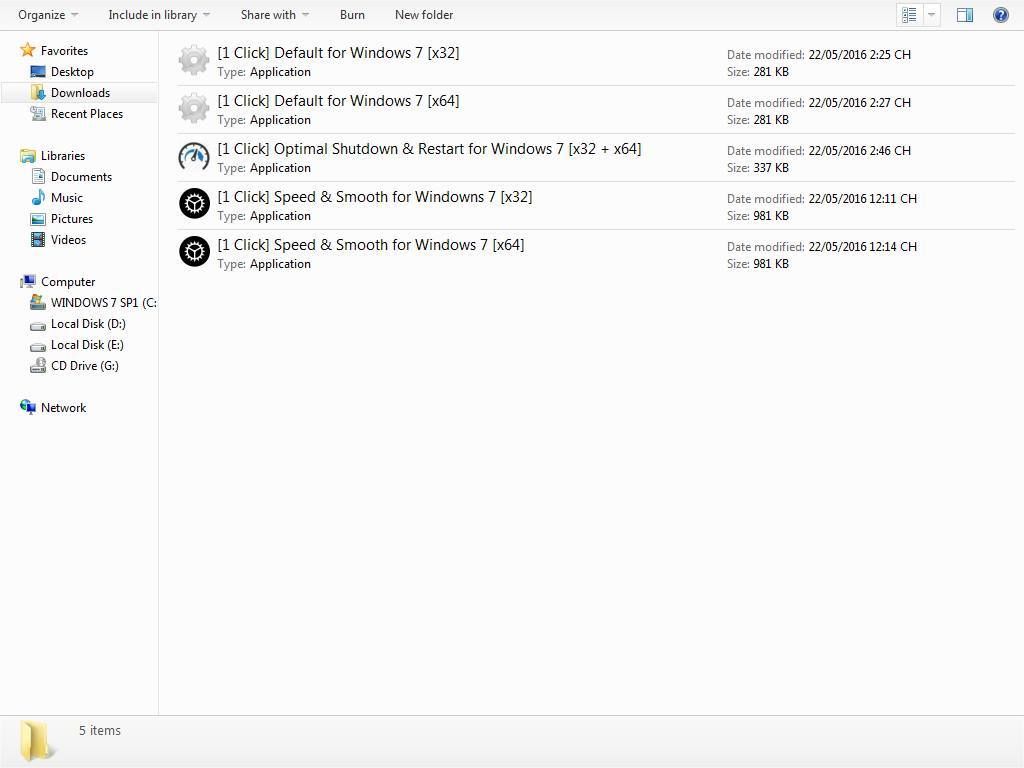Toggle the preview pane icon
The width and height of the screenshot is (1024, 768).
[x=964, y=15]
